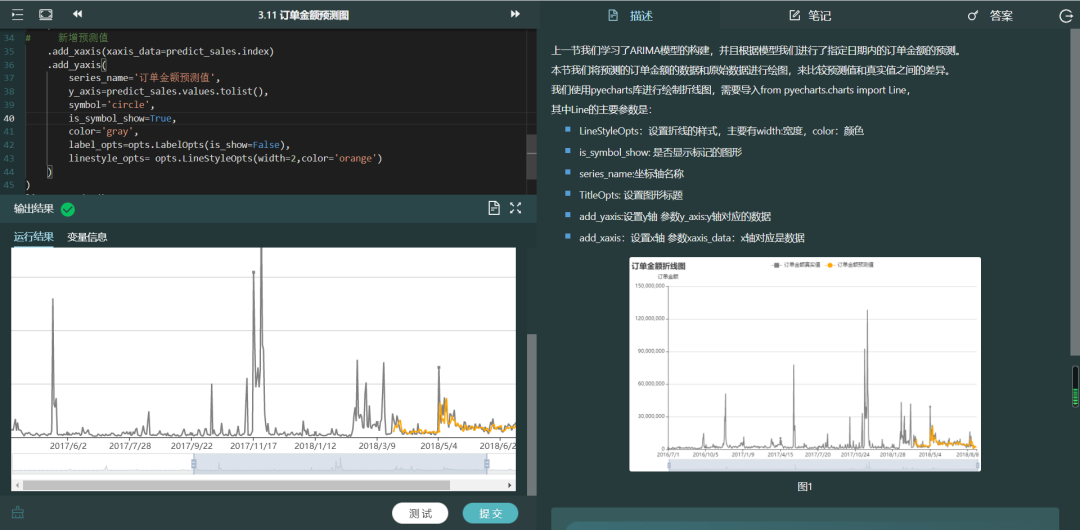Go to previous lesson with rewind arrows

78,14
